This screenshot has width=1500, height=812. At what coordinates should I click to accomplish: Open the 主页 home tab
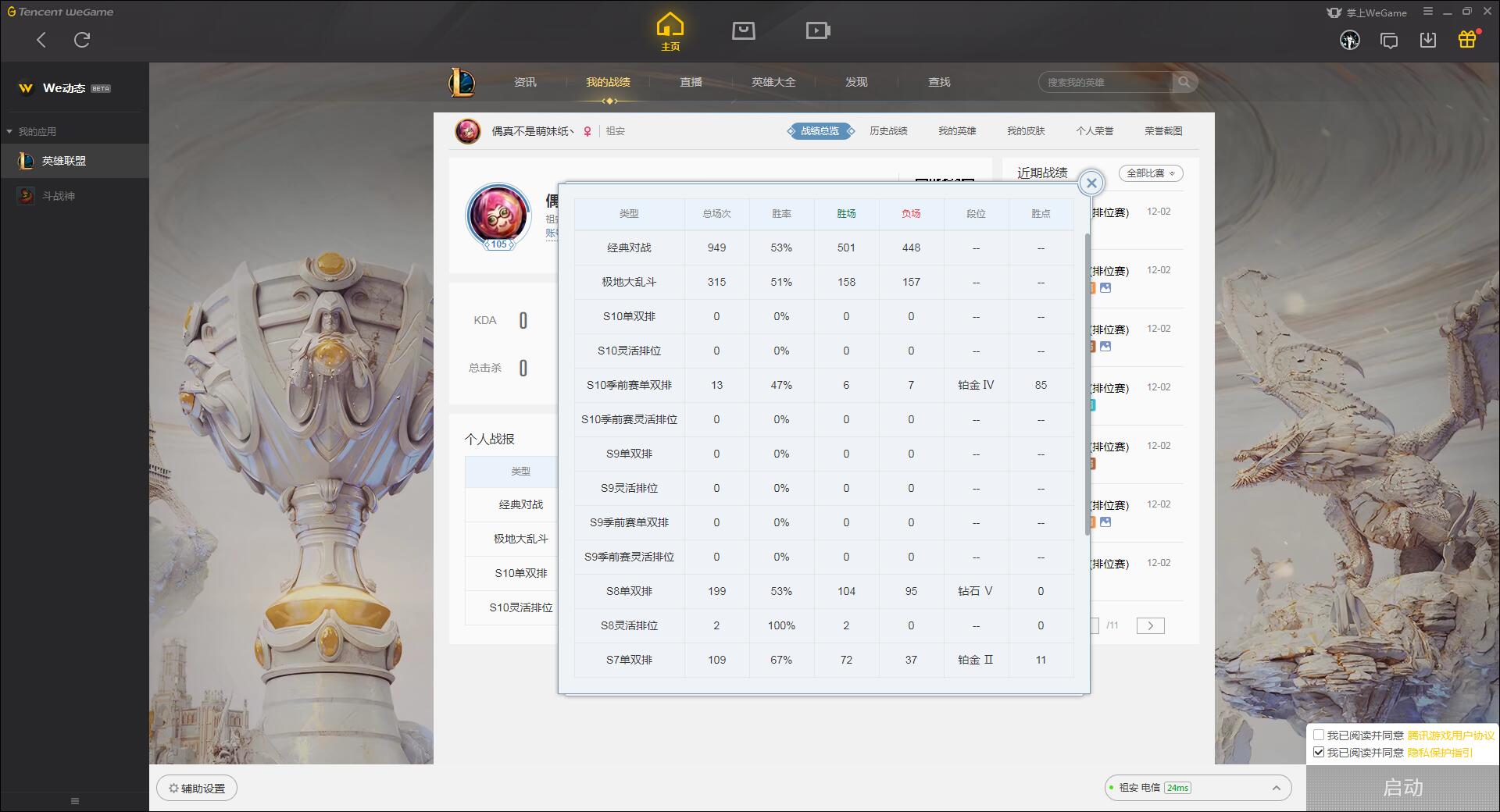point(670,32)
